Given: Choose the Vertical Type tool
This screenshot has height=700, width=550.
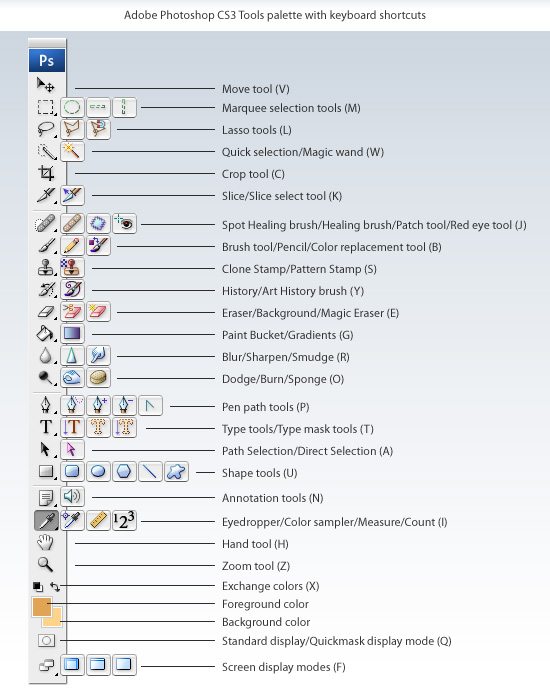Looking at the screenshot, I should (72, 427).
